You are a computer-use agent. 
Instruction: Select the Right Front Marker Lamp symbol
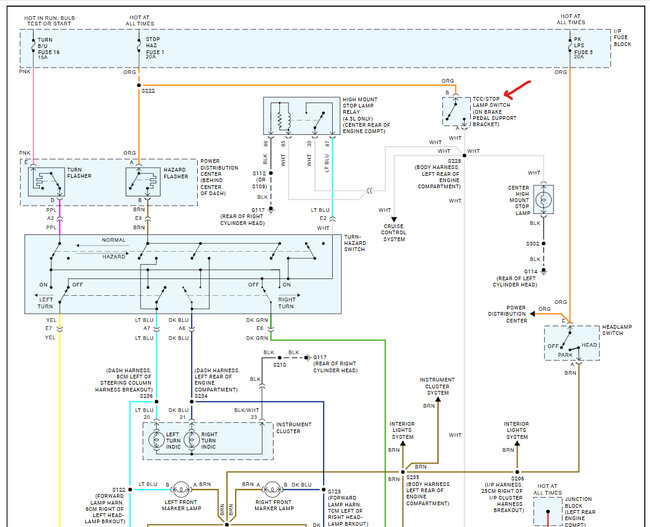click(x=272, y=490)
